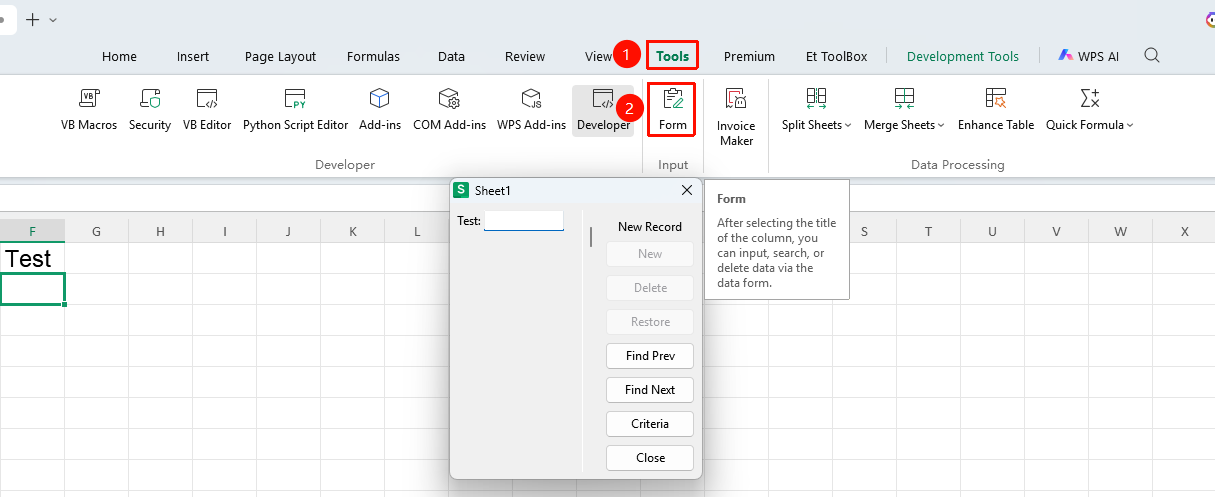1215x497 pixels.
Task: Switch to the Home tab
Action: point(119,57)
